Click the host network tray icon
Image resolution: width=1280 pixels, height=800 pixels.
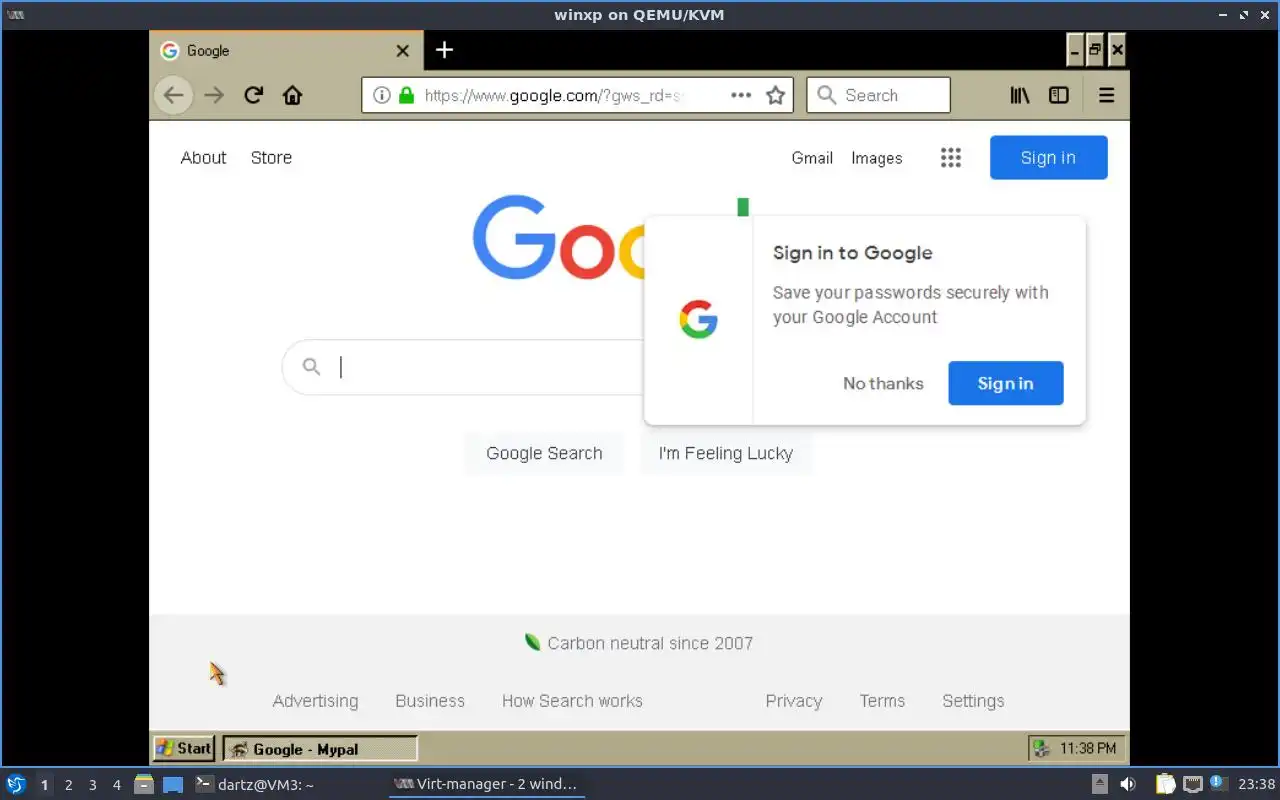1192,784
